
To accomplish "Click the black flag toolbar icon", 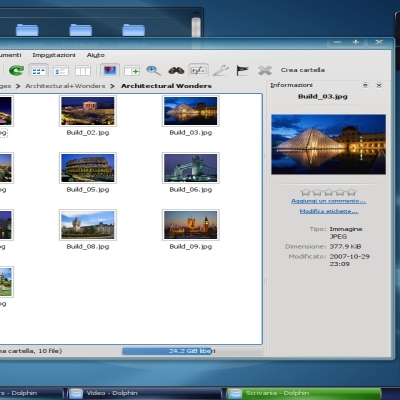I will coord(242,70).
